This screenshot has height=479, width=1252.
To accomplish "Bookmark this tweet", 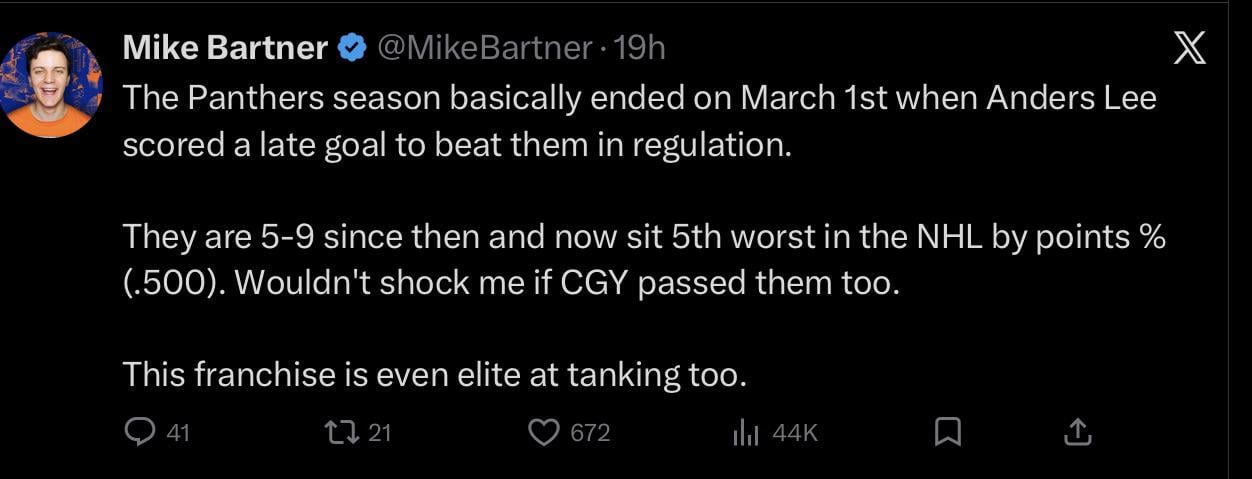I will 947,432.
